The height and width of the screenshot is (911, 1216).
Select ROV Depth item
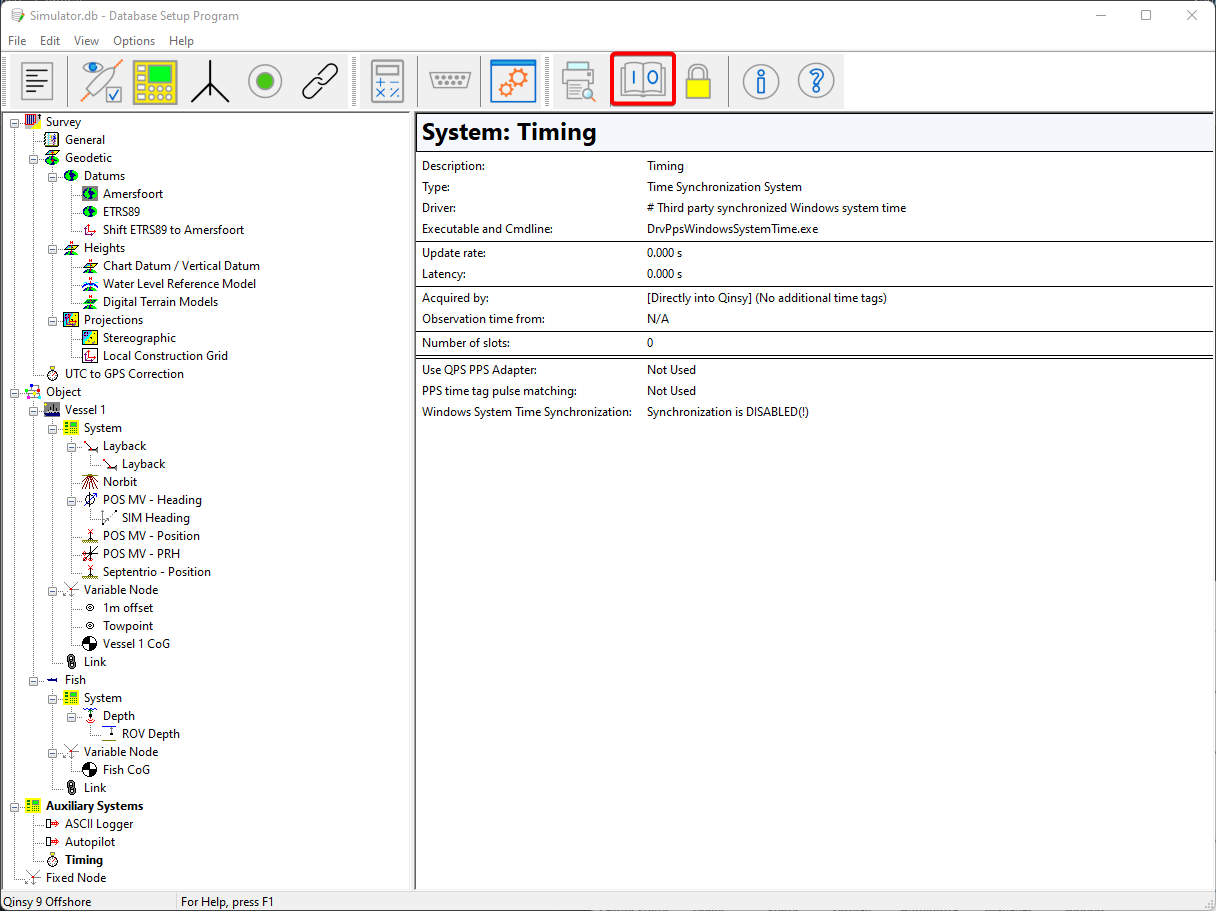pyautogui.click(x=150, y=734)
